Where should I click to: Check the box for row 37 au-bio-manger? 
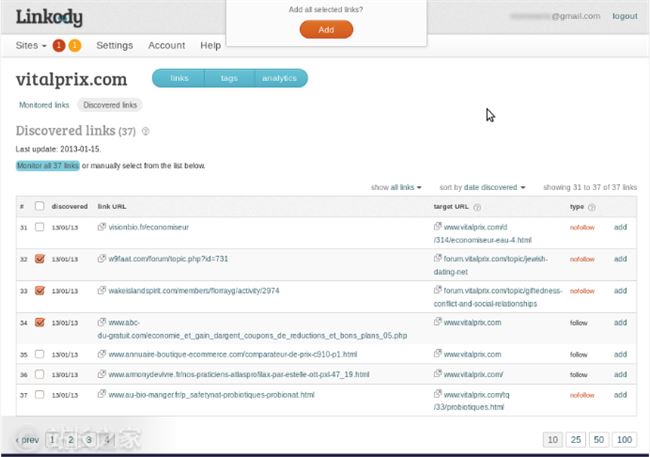pyautogui.click(x=39, y=394)
